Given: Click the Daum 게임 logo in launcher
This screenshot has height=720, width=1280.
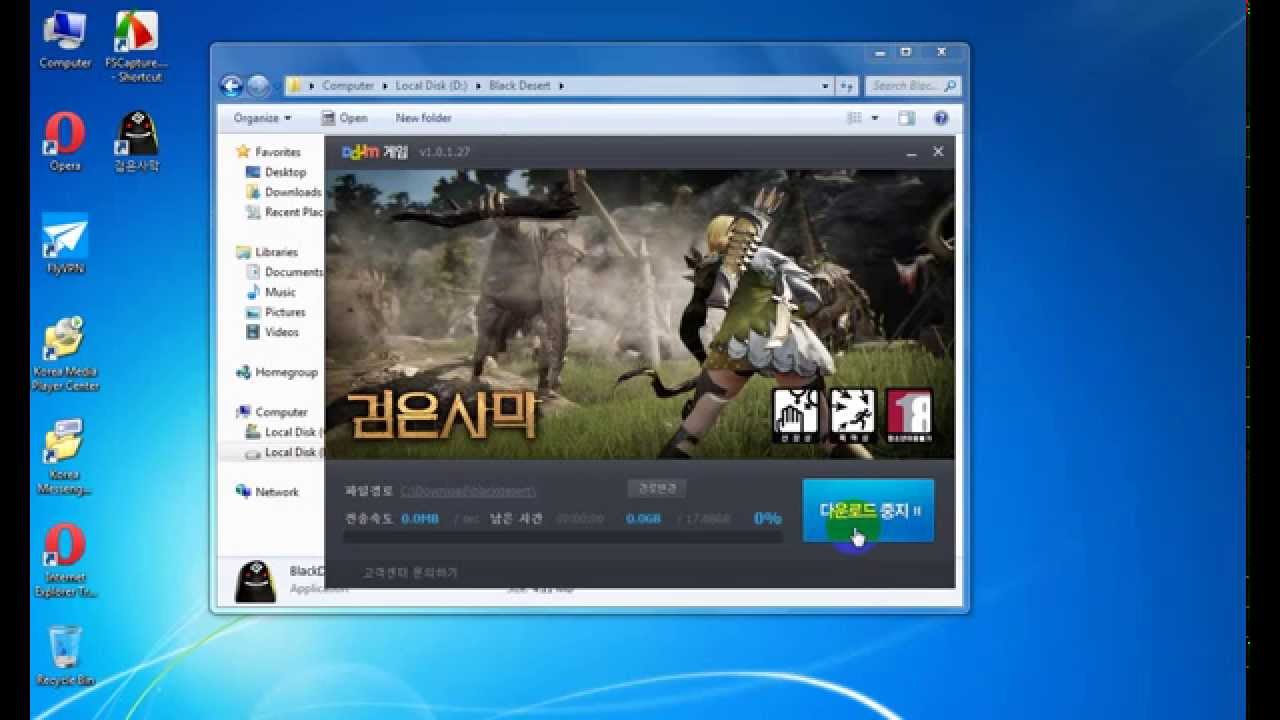Looking at the screenshot, I should point(375,152).
